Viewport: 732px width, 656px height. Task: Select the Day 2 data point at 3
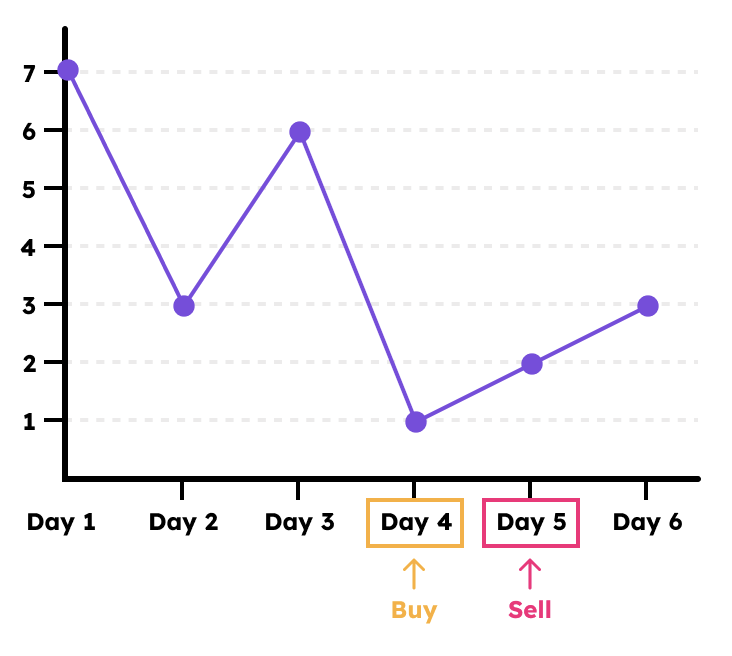coord(184,306)
